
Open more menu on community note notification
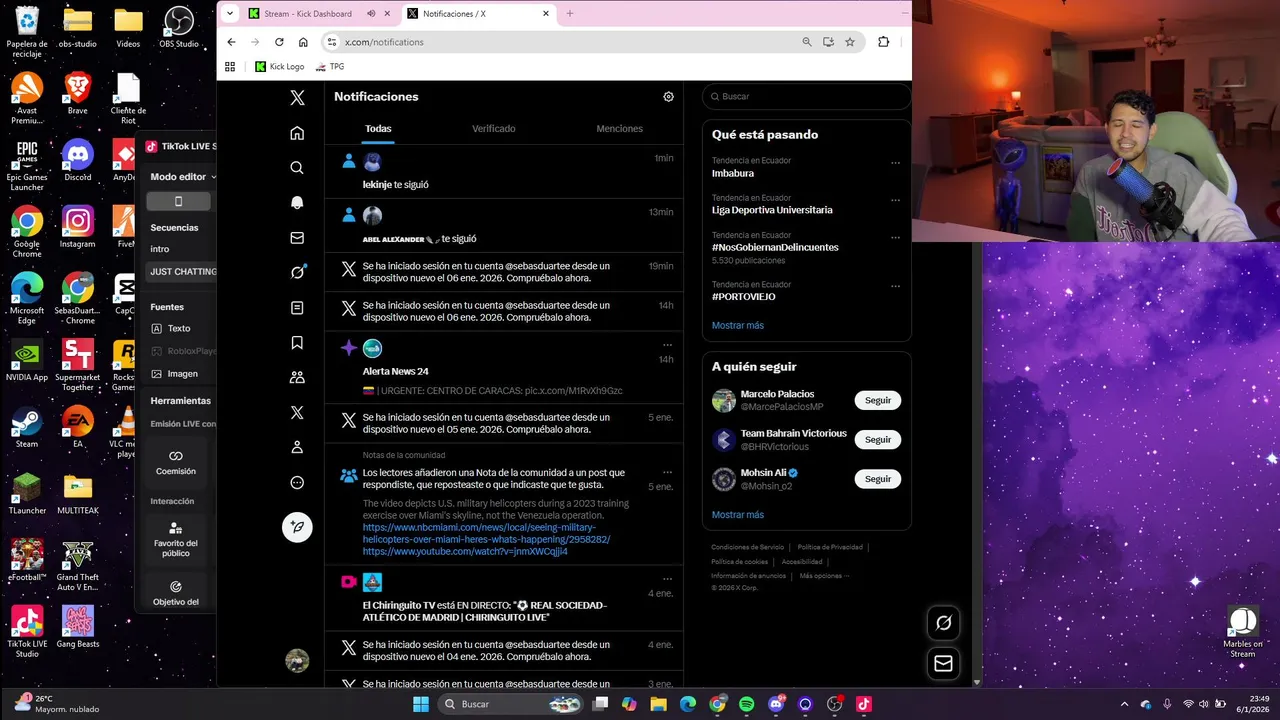click(667, 472)
